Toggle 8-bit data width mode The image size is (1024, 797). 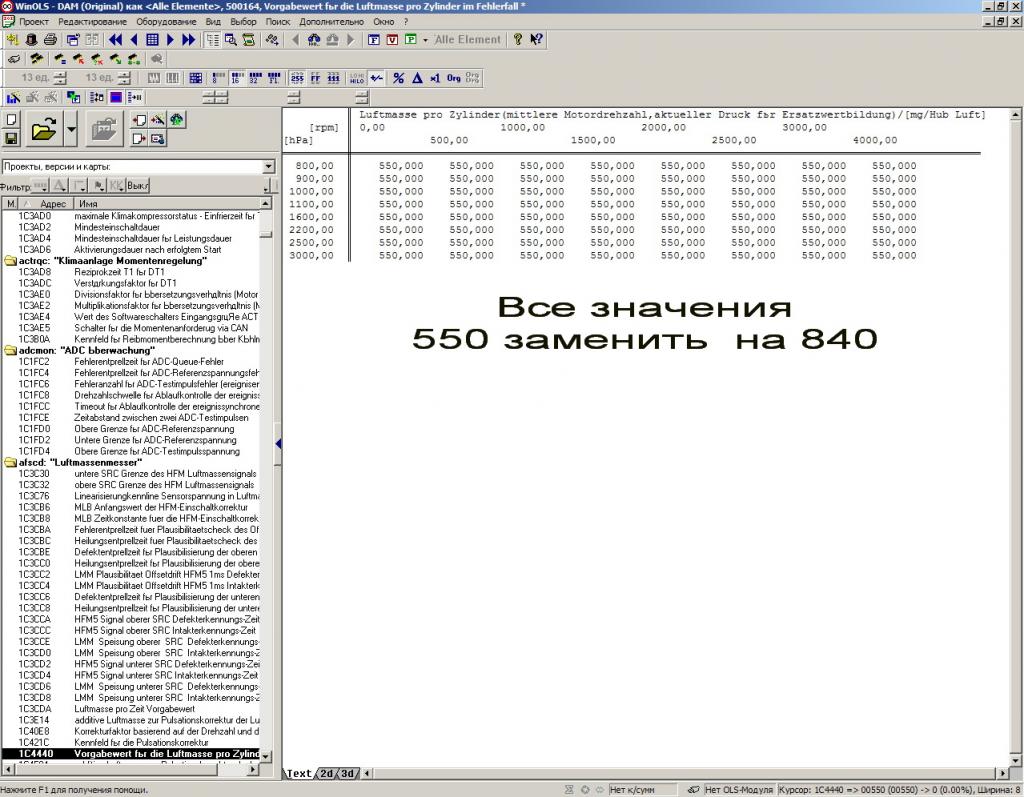pos(219,78)
